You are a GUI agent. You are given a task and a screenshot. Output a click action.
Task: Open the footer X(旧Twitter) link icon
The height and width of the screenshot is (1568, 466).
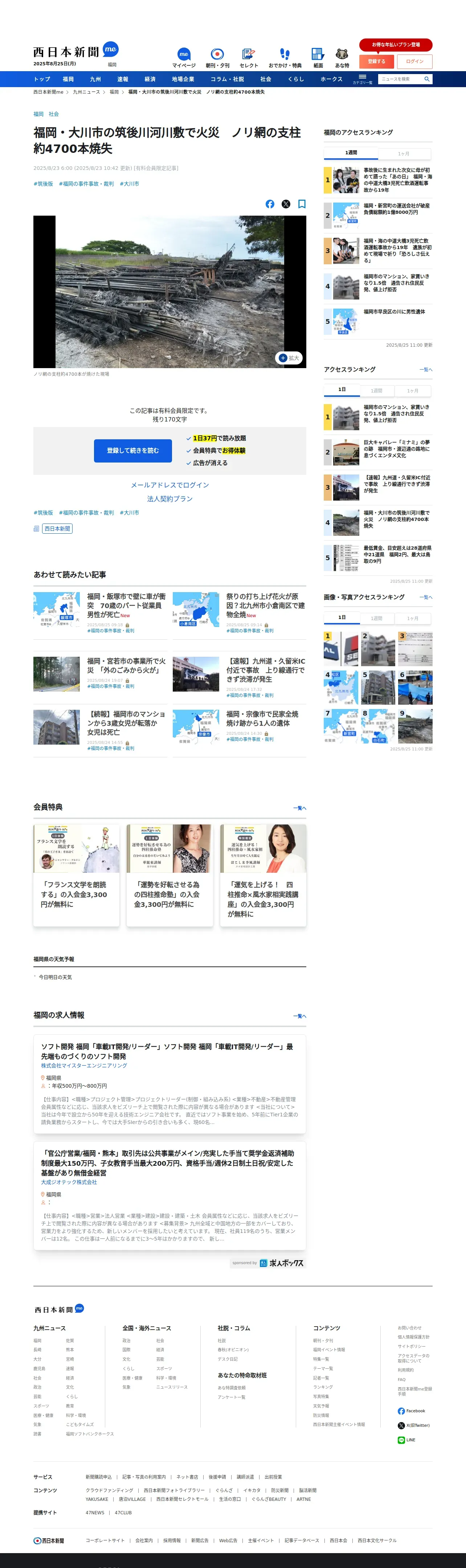pos(401,1425)
